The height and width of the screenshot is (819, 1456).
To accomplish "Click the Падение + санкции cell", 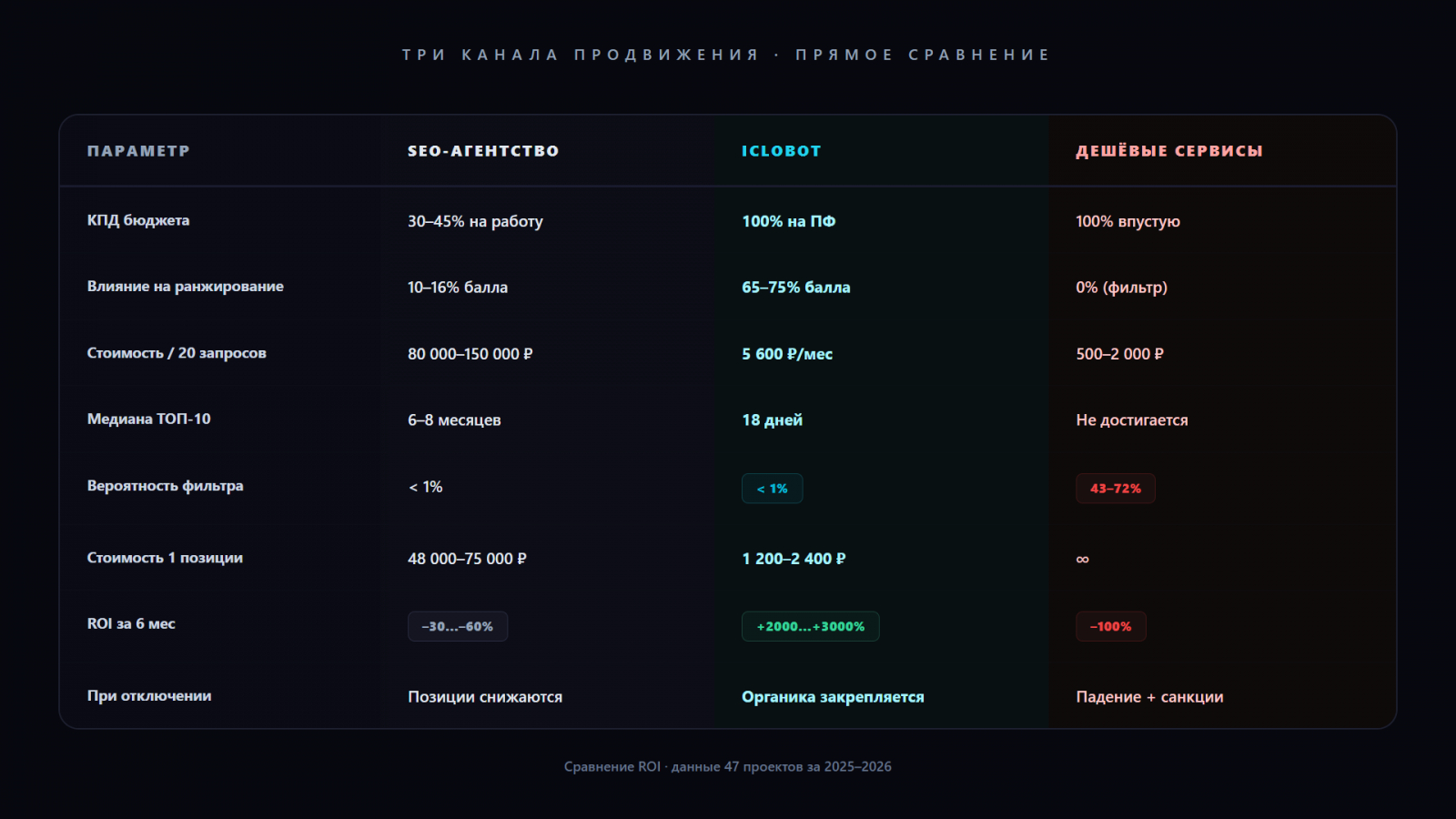I will pos(1148,697).
